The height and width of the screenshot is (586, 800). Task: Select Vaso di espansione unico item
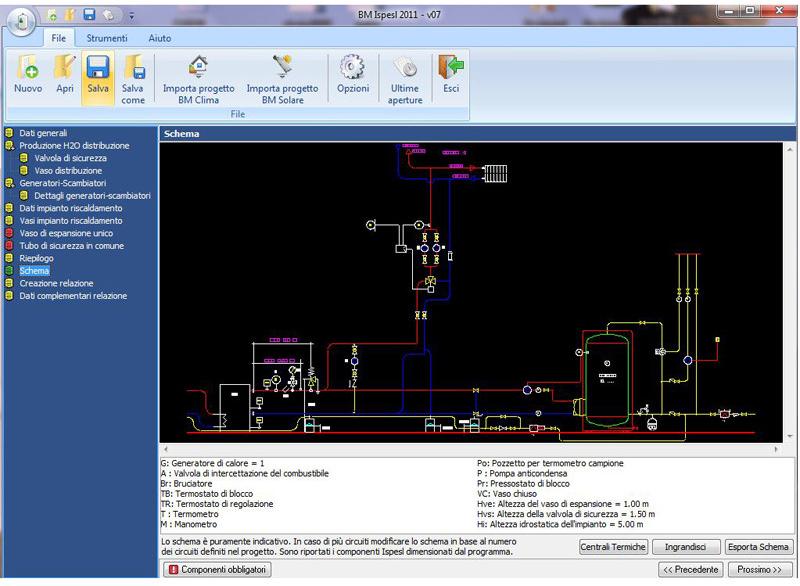click(x=68, y=233)
